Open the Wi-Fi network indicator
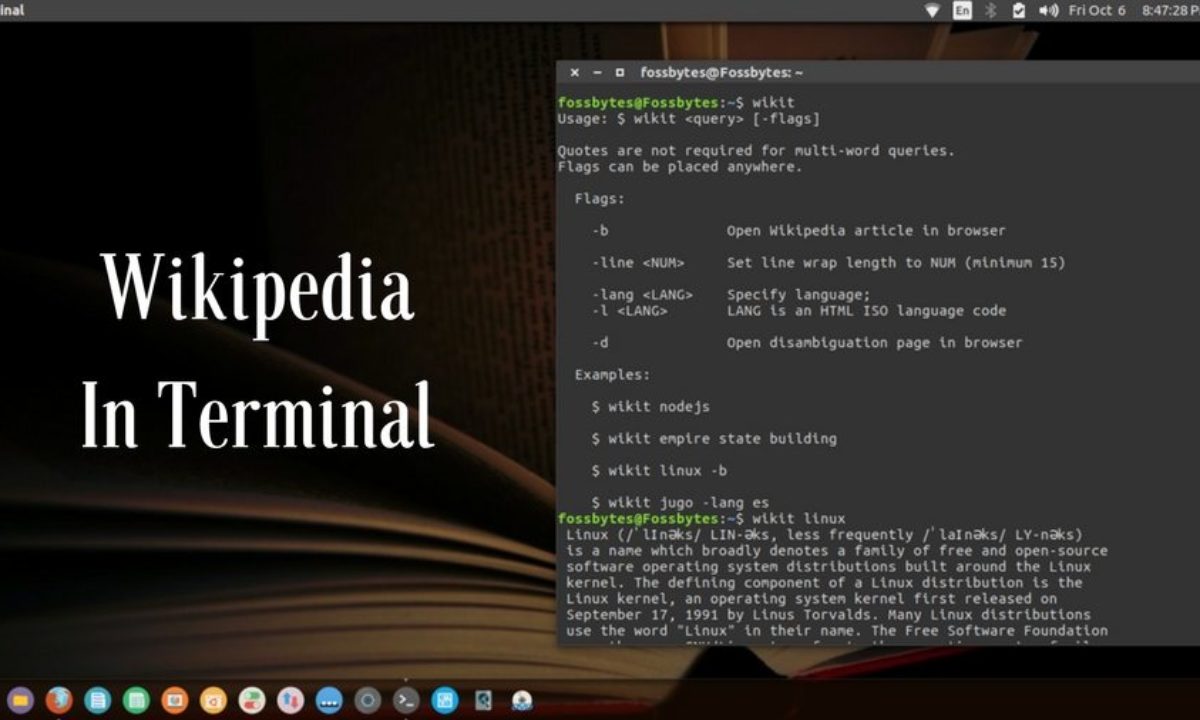This screenshot has width=1200, height=720. [x=932, y=10]
